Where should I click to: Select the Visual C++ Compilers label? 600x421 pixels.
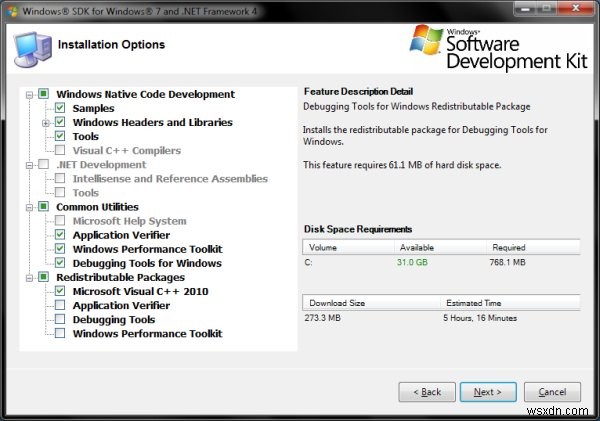127,150
